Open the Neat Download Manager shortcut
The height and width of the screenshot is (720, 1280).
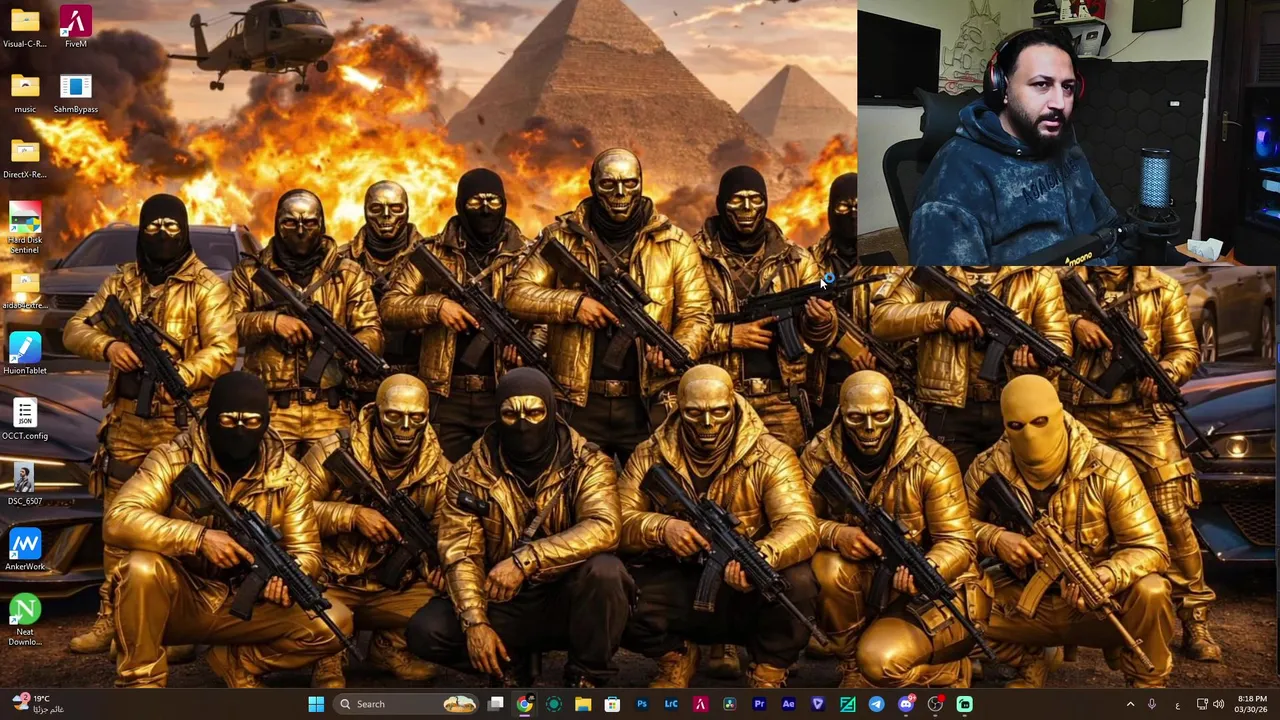[x=25, y=621]
